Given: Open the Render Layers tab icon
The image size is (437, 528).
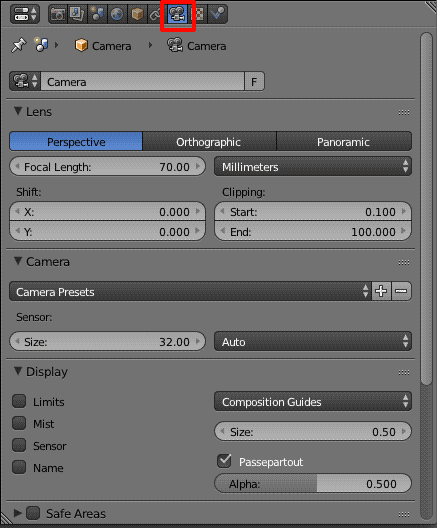Looking at the screenshot, I should click(x=77, y=14).
